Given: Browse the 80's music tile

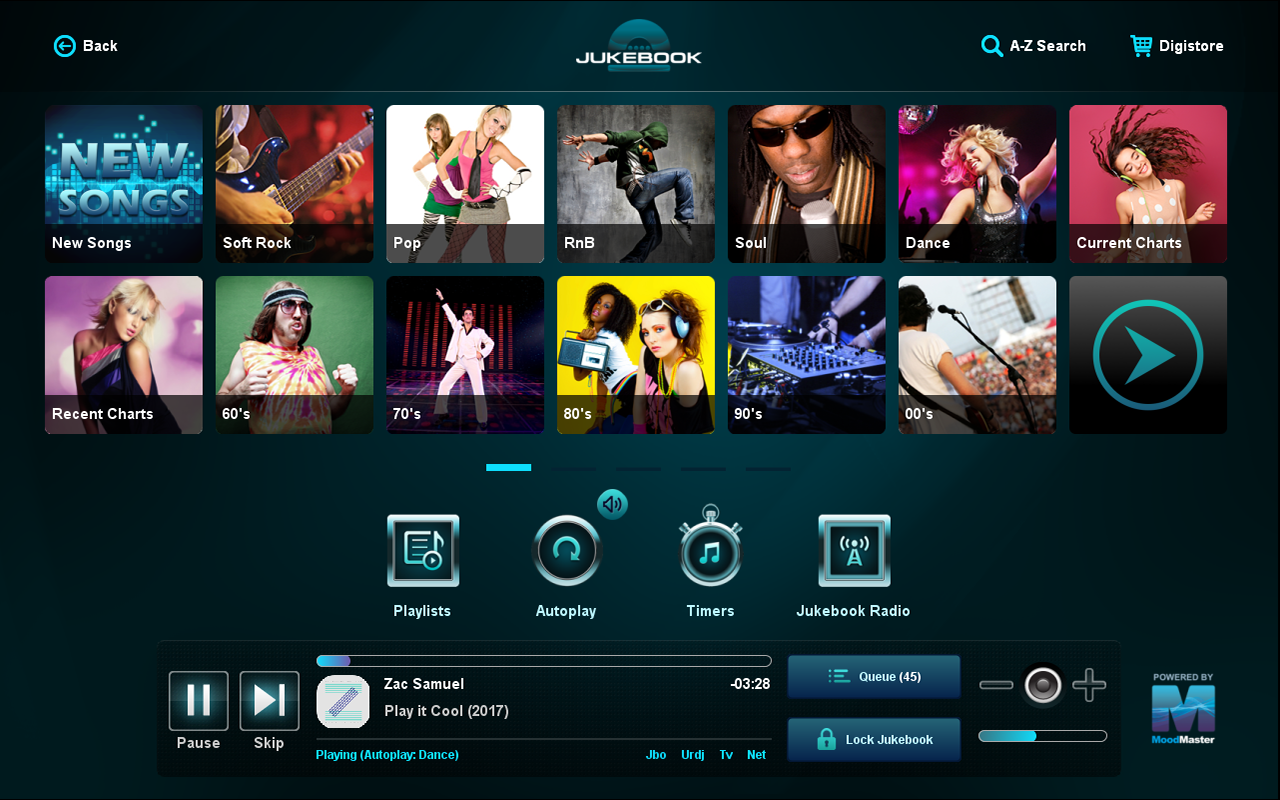Looking at the screenshot, I should pyautogui.click(x=636, y=355).
